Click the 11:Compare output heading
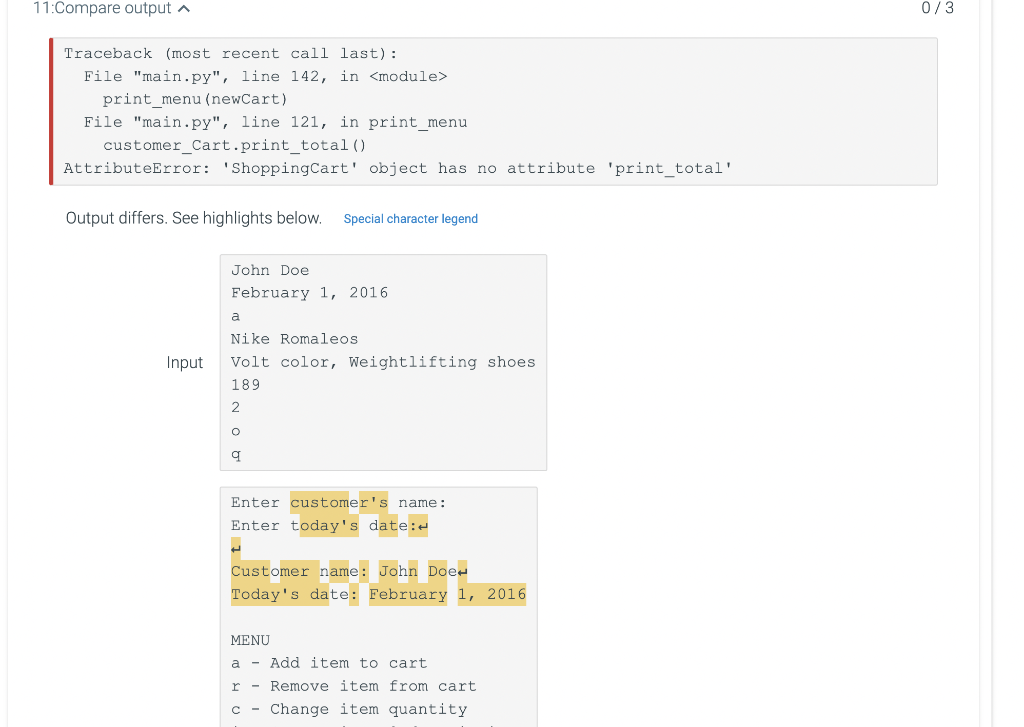This screenshot has width=1024, height=727. coord(102,8)
